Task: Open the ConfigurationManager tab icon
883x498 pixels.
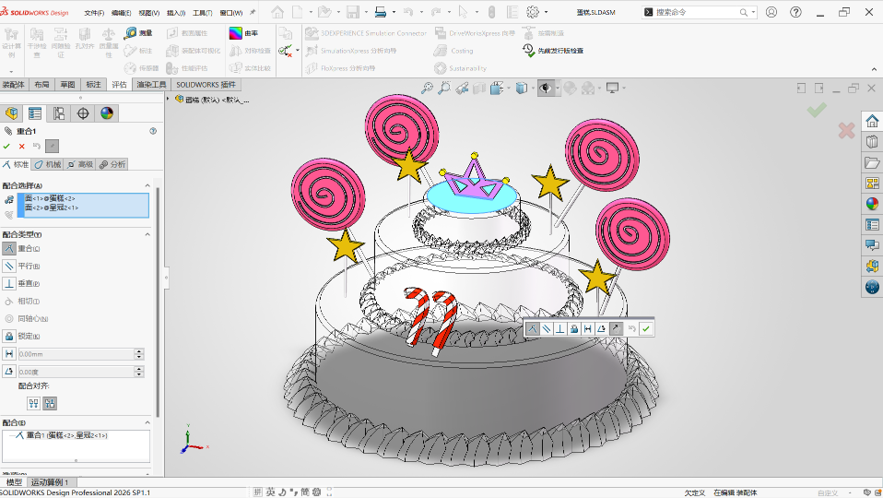Action: point(59,113)
